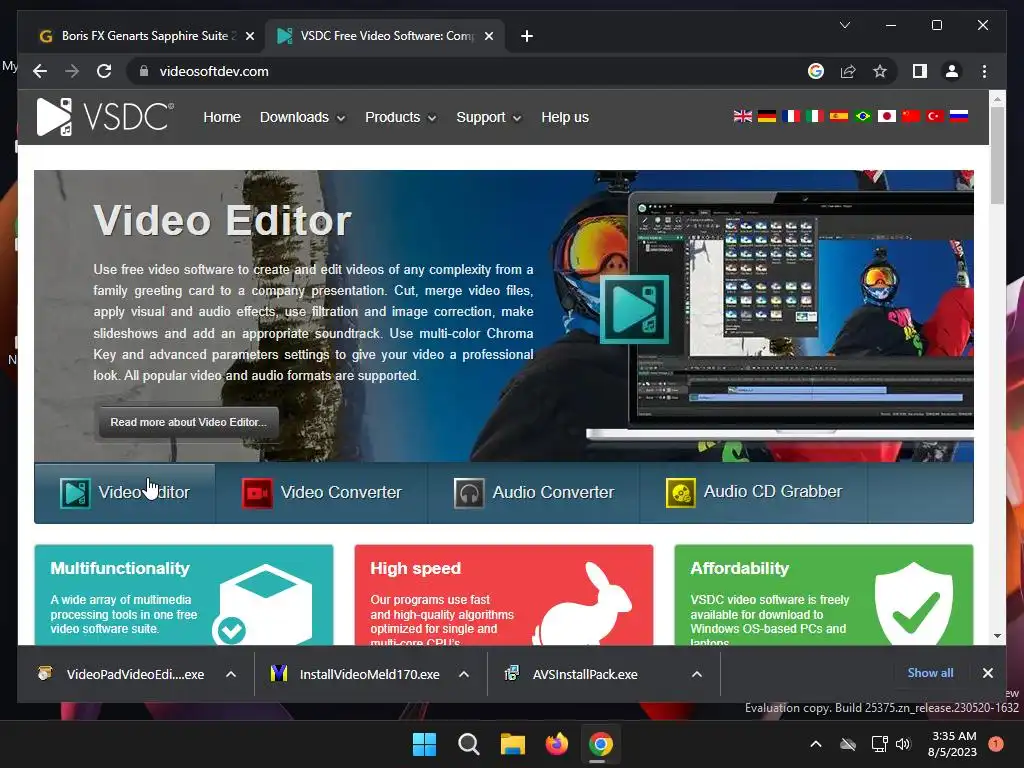The width and height of the screenshot is (1024, 768).
Task: Open Chrome three-dot menu
Action: (x=984, y=71)
